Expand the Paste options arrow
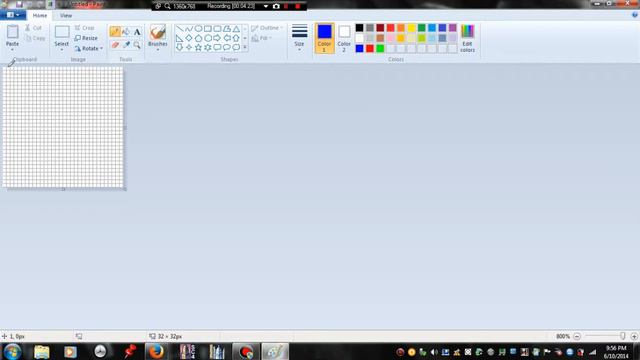The height and width of the screenshot is (360, 640). [12, 49]
